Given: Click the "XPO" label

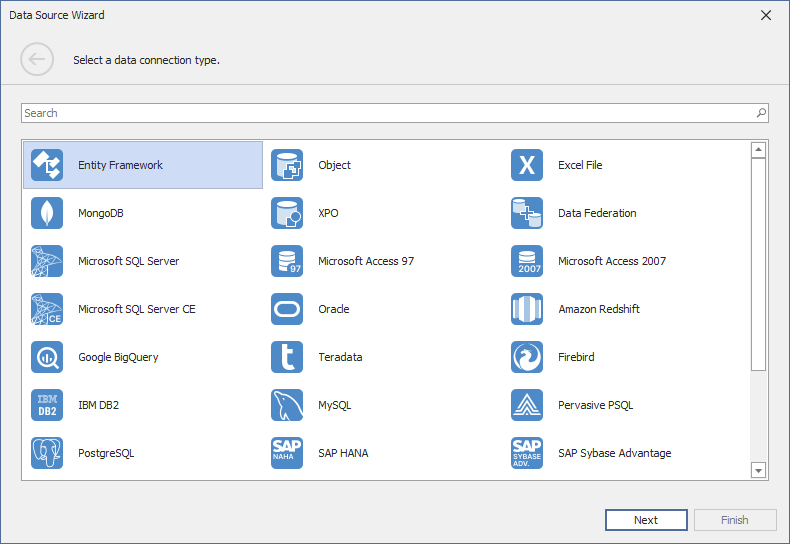Looking at the screenshot, I should point(328,213).
